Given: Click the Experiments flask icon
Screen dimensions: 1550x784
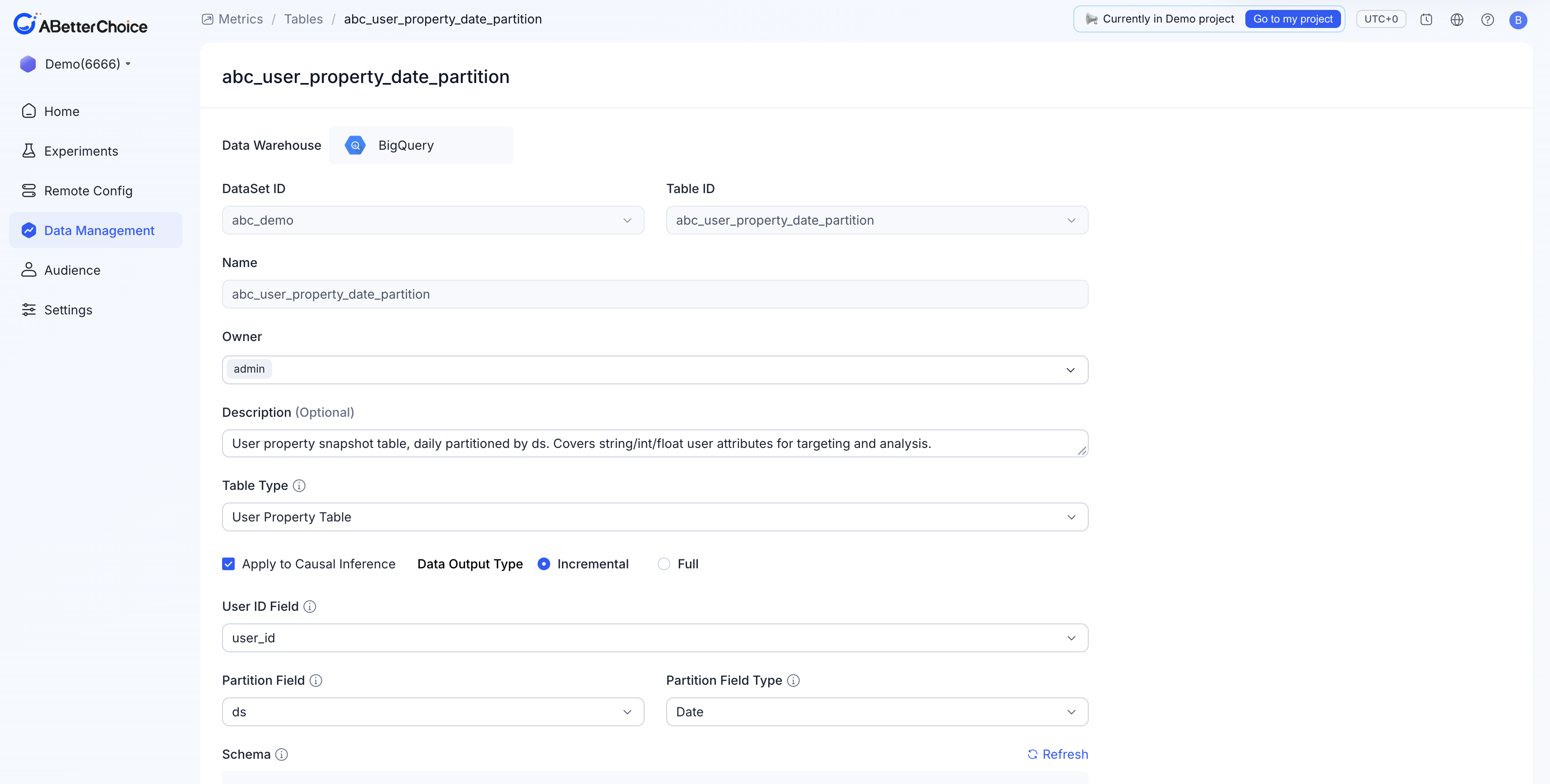Looking at the screenshot, I should tap(28, 151).
